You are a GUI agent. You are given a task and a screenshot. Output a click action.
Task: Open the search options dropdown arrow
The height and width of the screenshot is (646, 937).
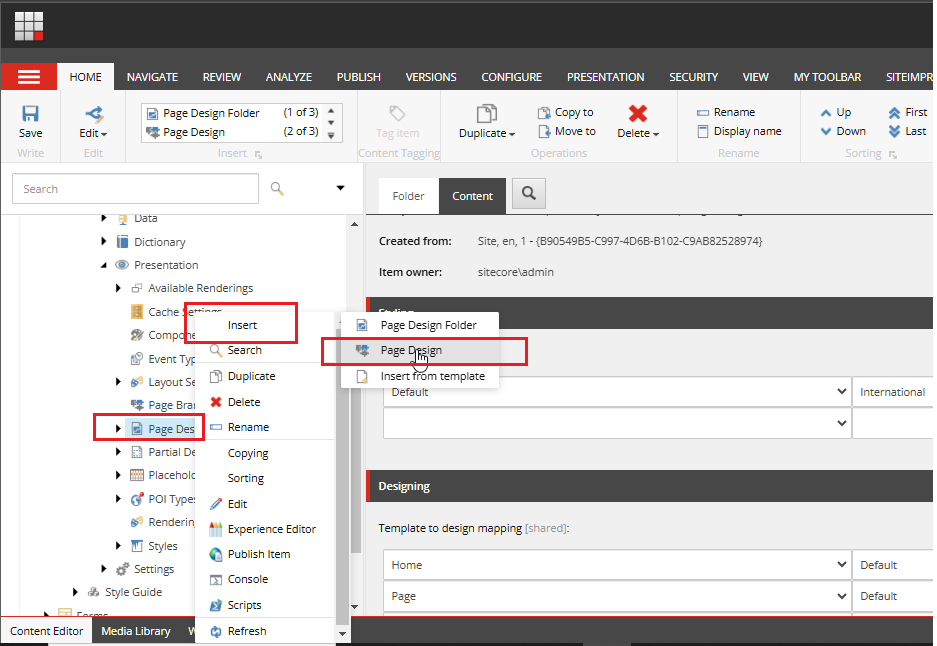coord(340,189)
